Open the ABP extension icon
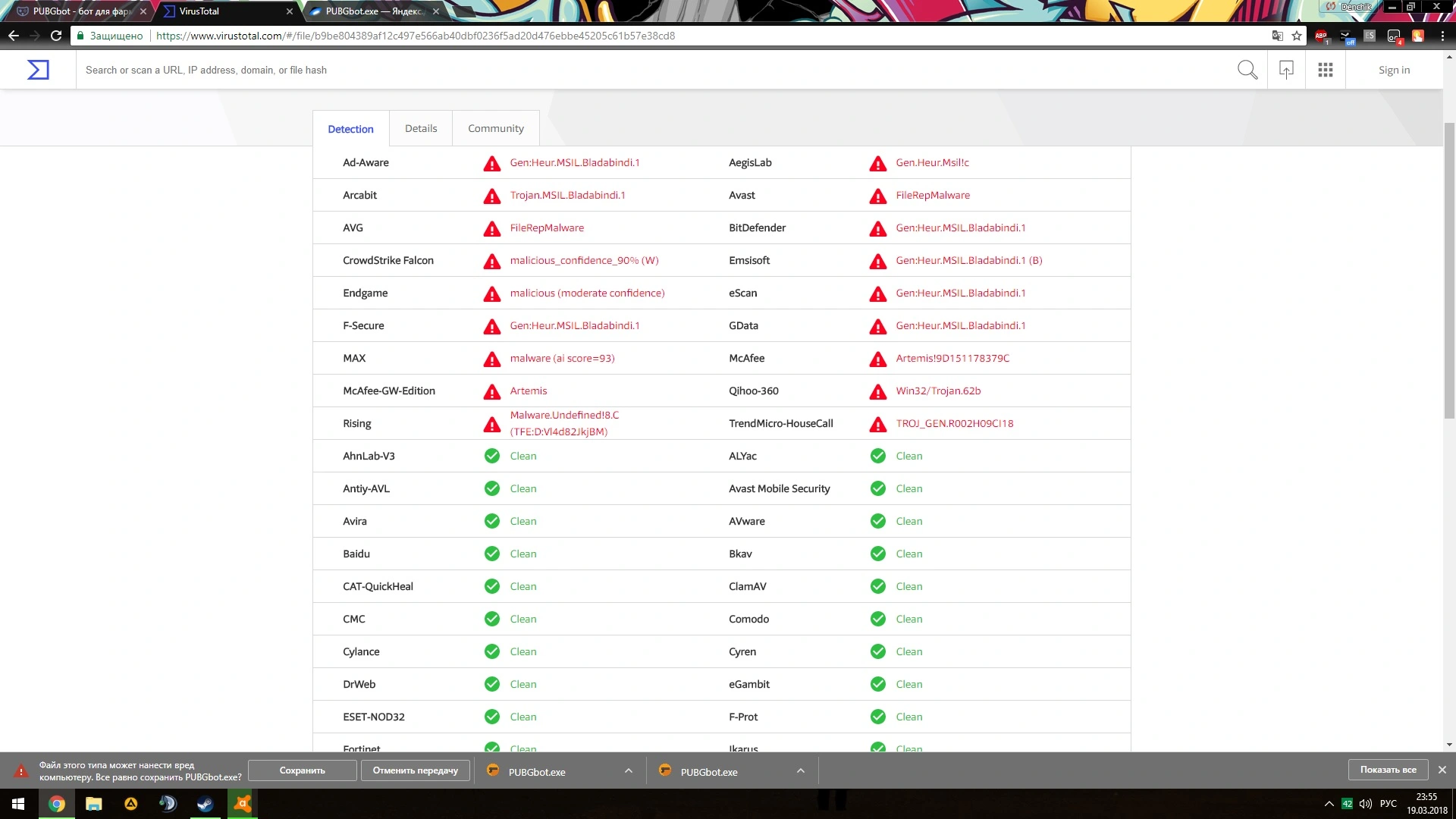 tap(1321, 36)
